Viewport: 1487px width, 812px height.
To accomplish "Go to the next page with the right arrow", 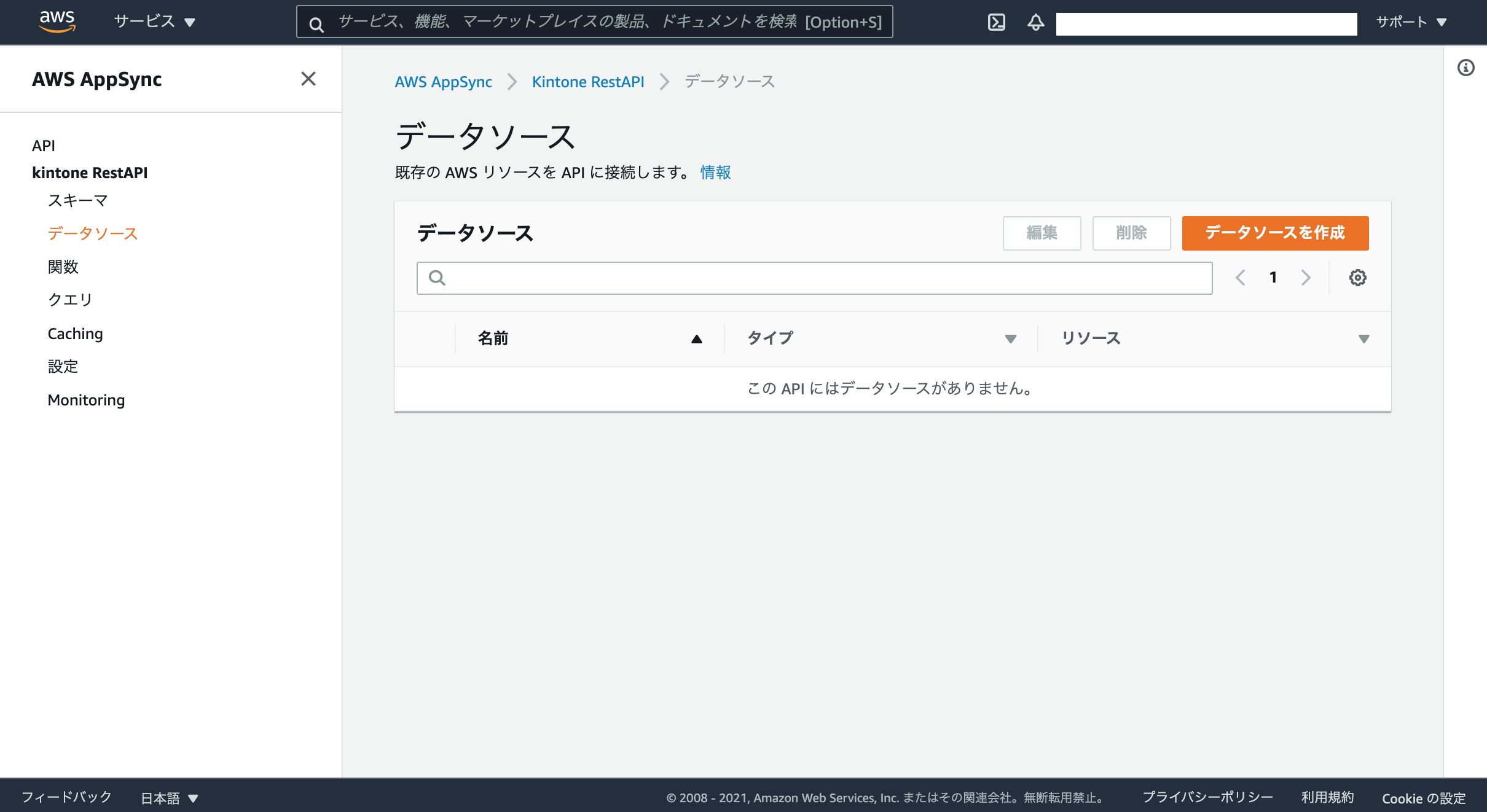I will click(x=1305, y=277).
